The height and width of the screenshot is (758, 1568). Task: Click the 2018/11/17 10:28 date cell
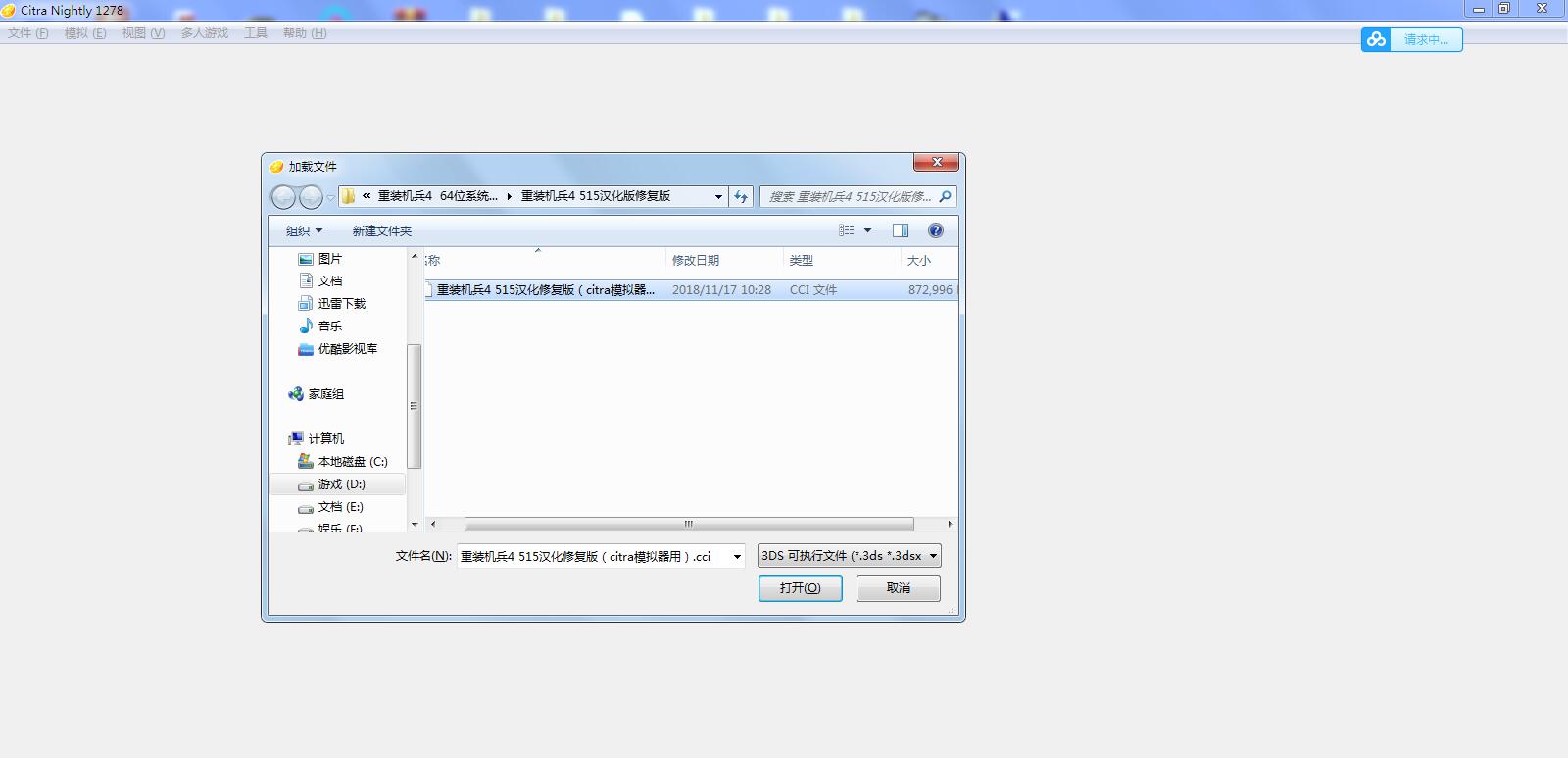coord(721,290)
